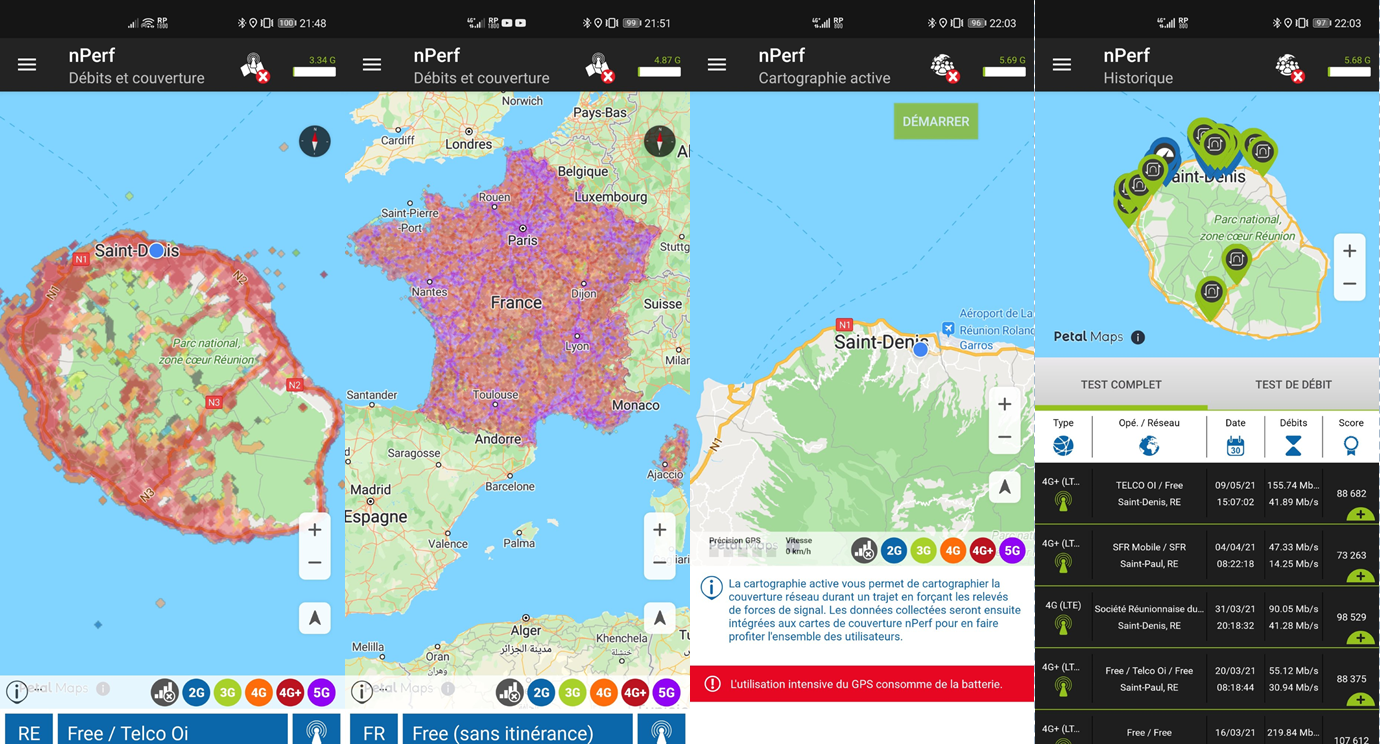Switch to the TEST DE DÉBIT tab
This screenshot has width=1380, height=744.
[1294, 384]
